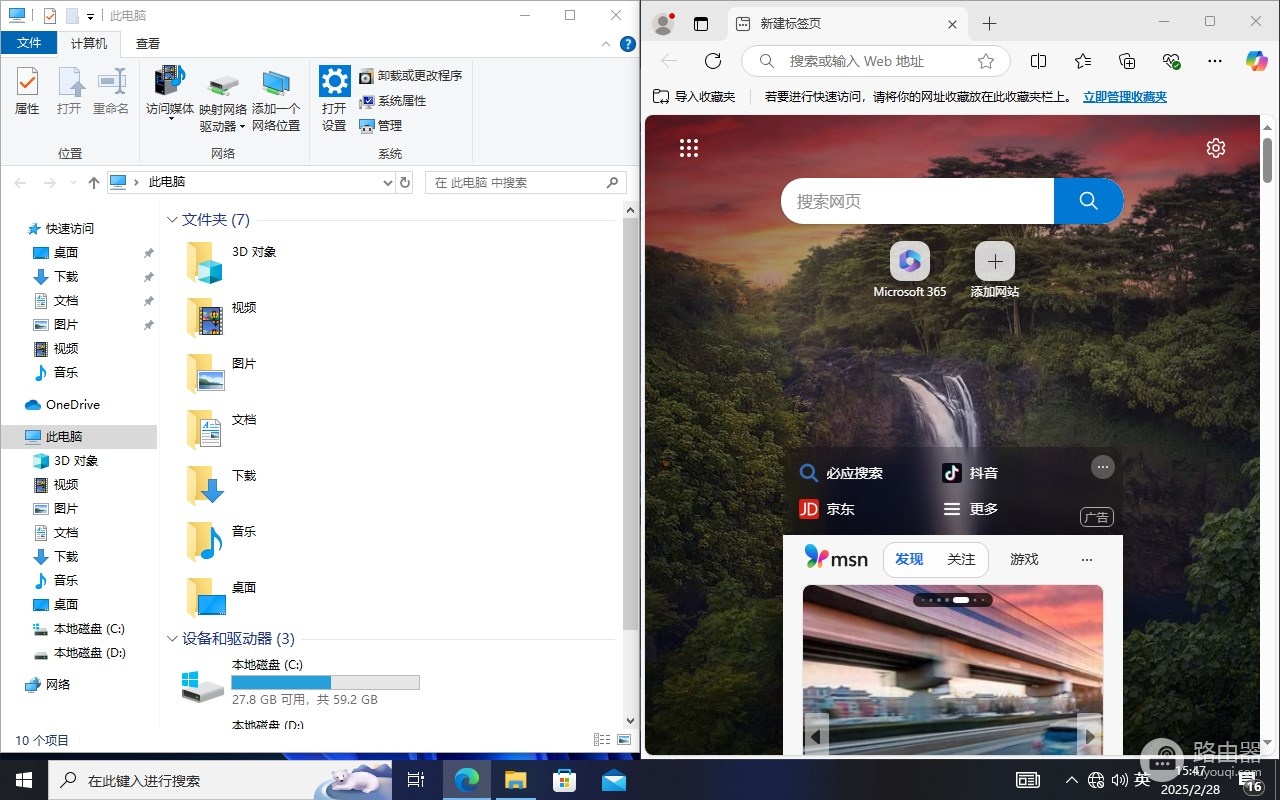Open the Copilot icon in Edge

click(x=1257, y=61)
